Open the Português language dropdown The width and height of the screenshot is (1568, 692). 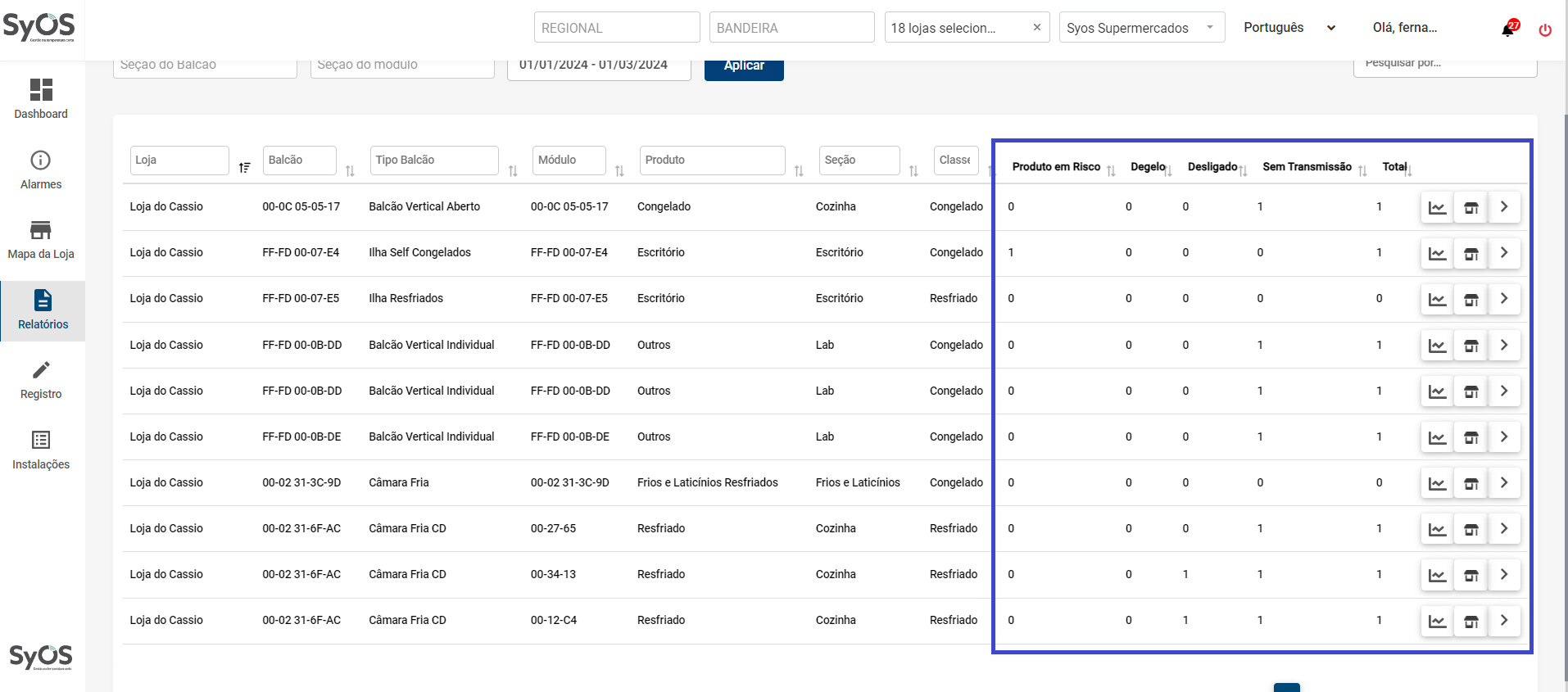tap(1289, 28)
